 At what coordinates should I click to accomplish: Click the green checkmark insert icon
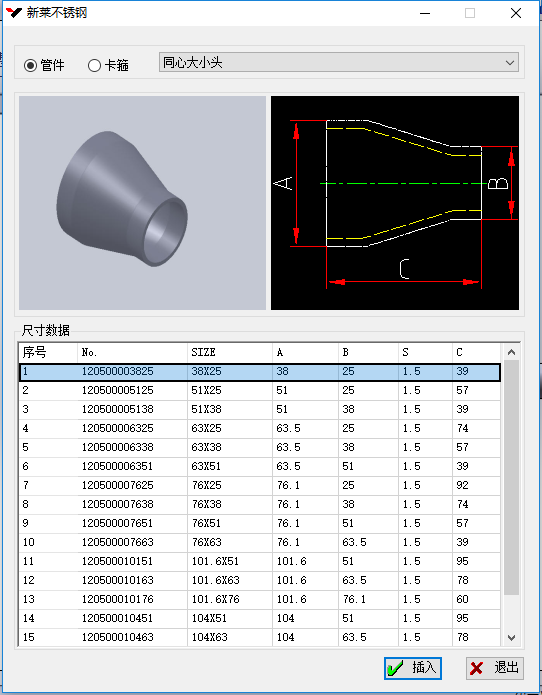pos(395,668)
